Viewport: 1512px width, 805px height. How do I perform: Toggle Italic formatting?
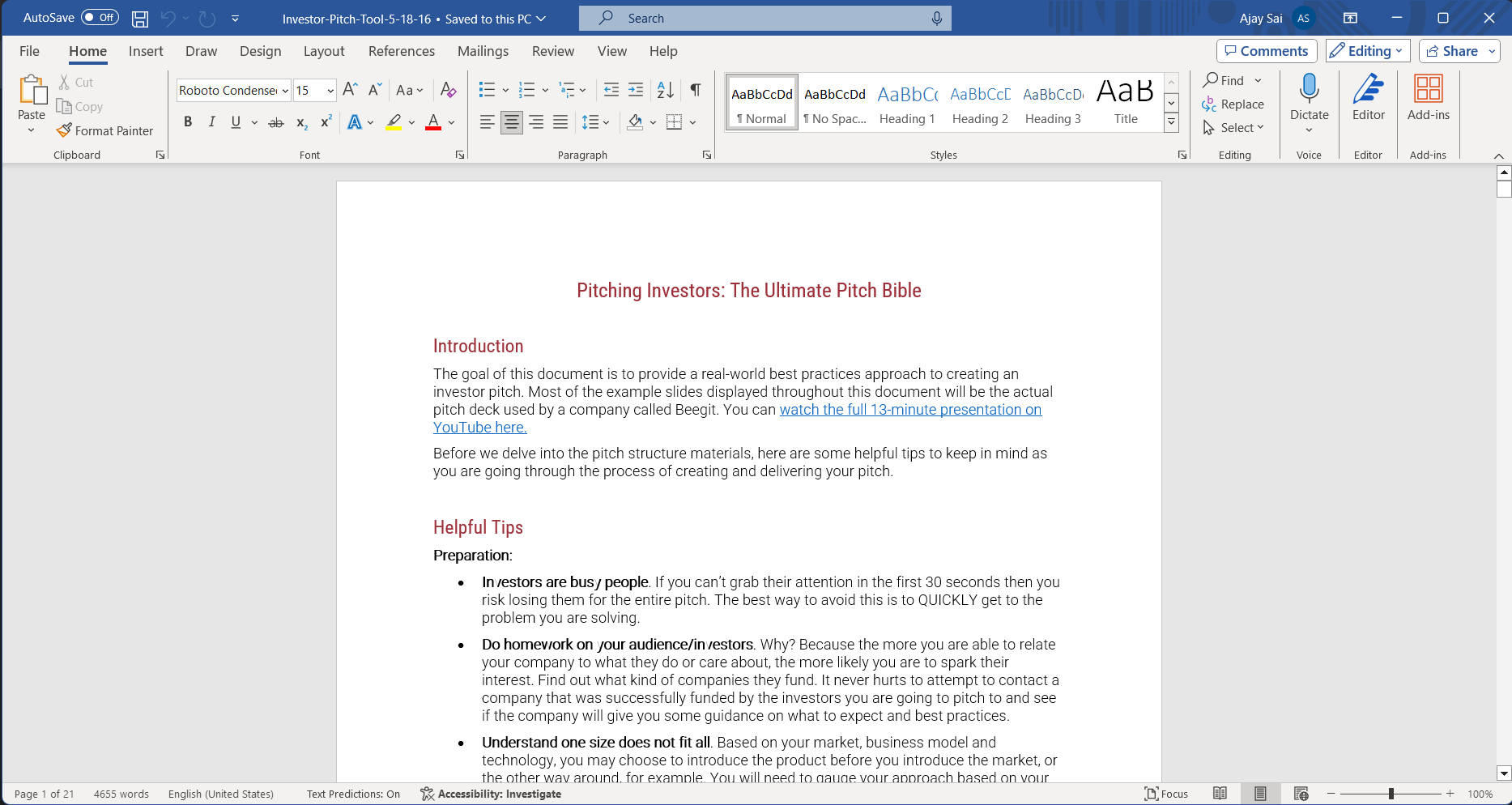(212, 122)
